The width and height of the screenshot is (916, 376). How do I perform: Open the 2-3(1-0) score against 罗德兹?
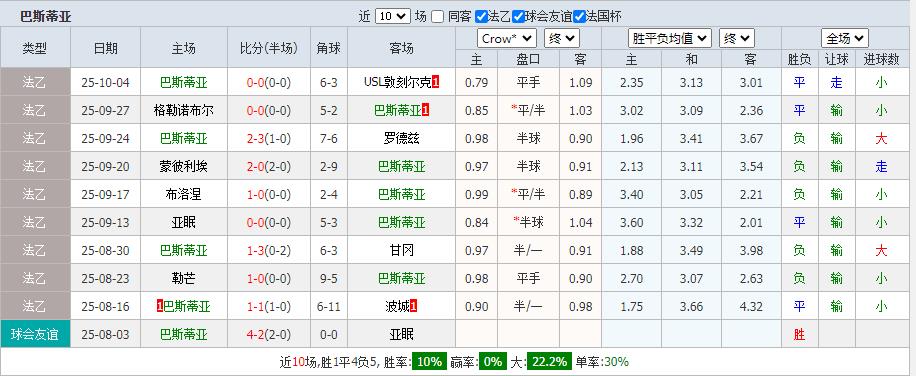tap(269, 138)
